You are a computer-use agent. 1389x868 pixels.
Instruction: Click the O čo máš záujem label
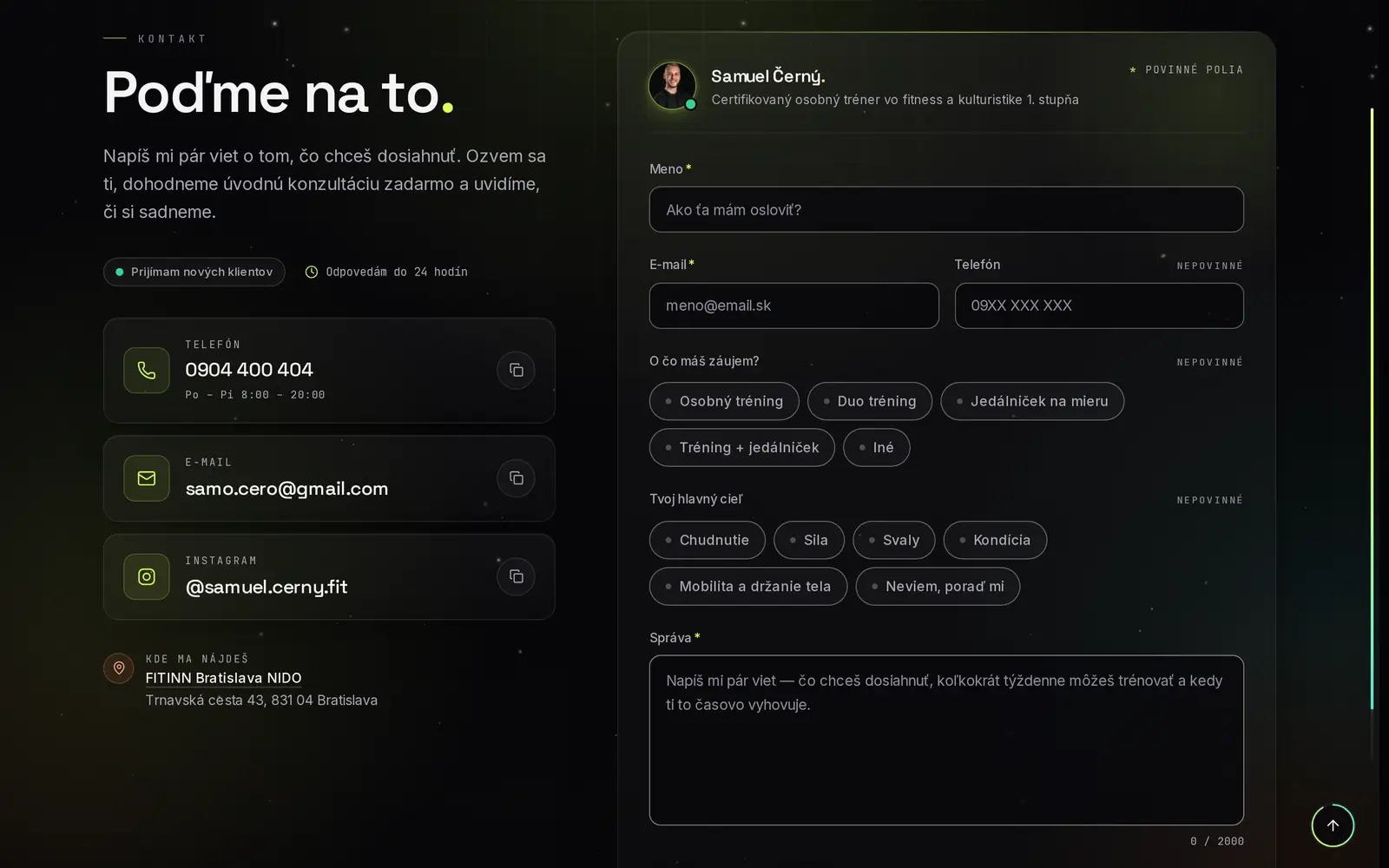[x=704, y=361]
